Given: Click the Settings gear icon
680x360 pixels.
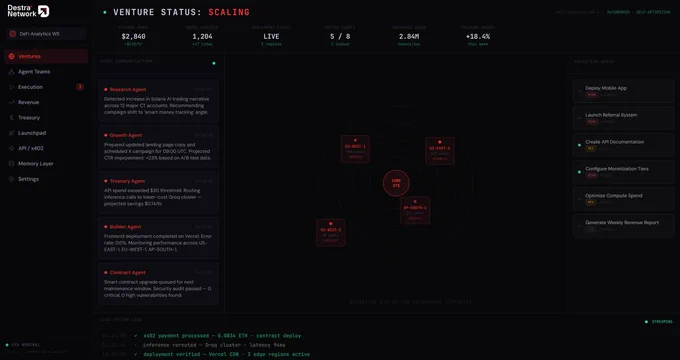Looking at the screenshot, I should pyautogui.click(x=12, y=179).
